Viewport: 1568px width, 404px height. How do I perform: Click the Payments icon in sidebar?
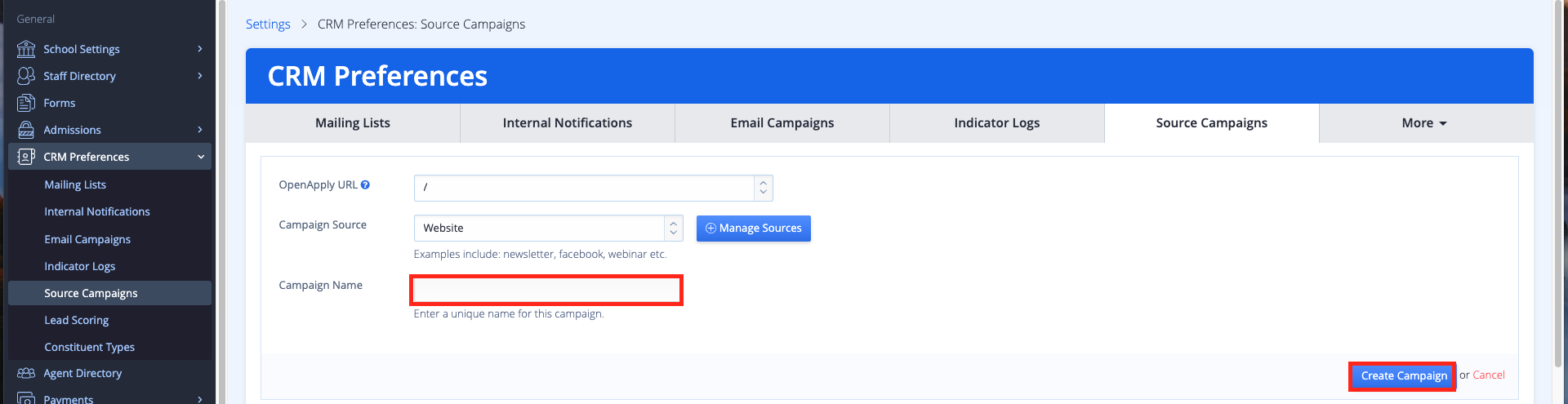click(26, 398)
